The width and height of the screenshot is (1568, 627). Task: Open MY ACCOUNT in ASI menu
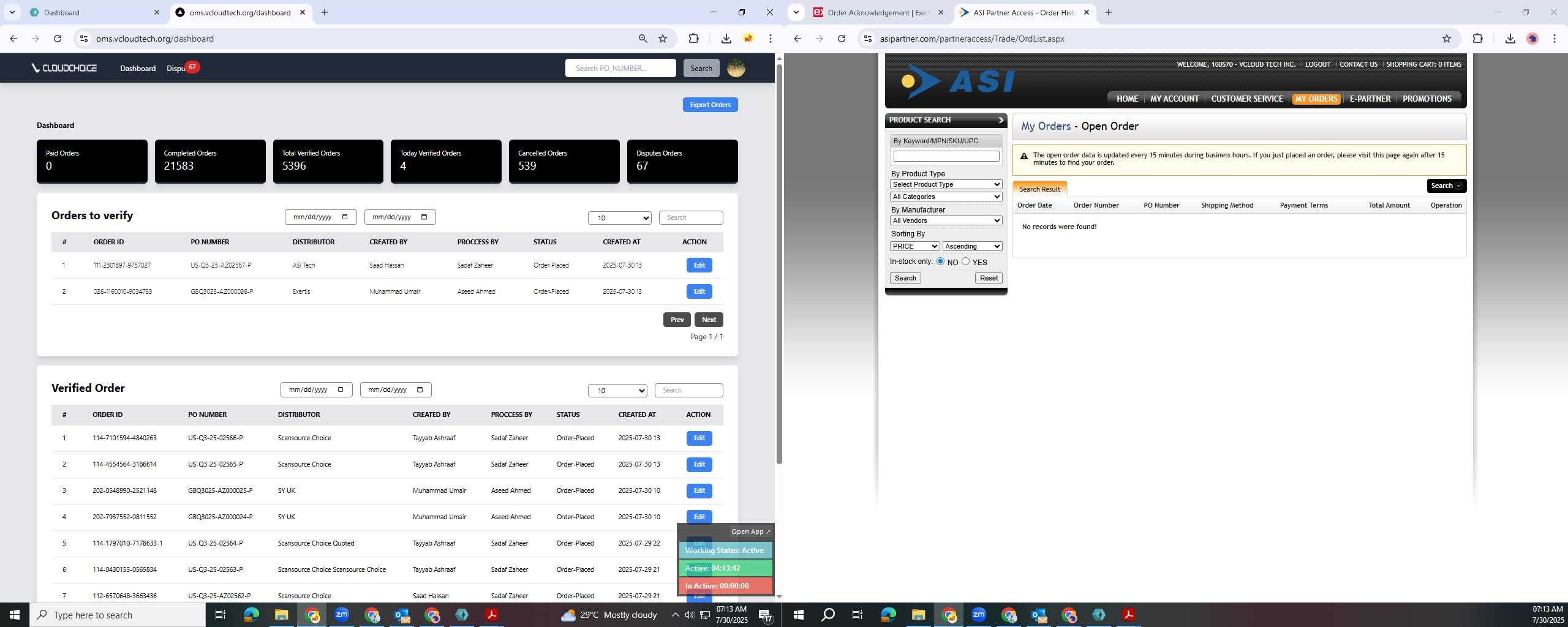tap(1174, 99)
